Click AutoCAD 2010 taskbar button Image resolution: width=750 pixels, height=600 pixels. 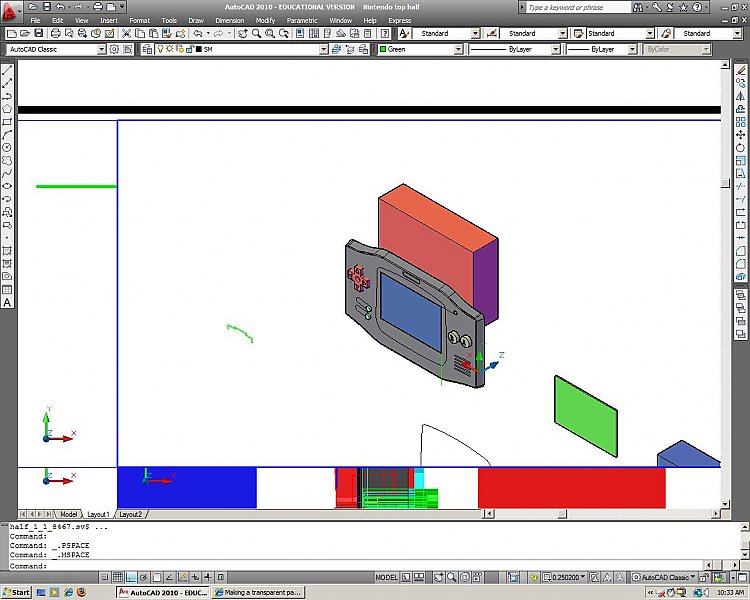tap(163, 592)
